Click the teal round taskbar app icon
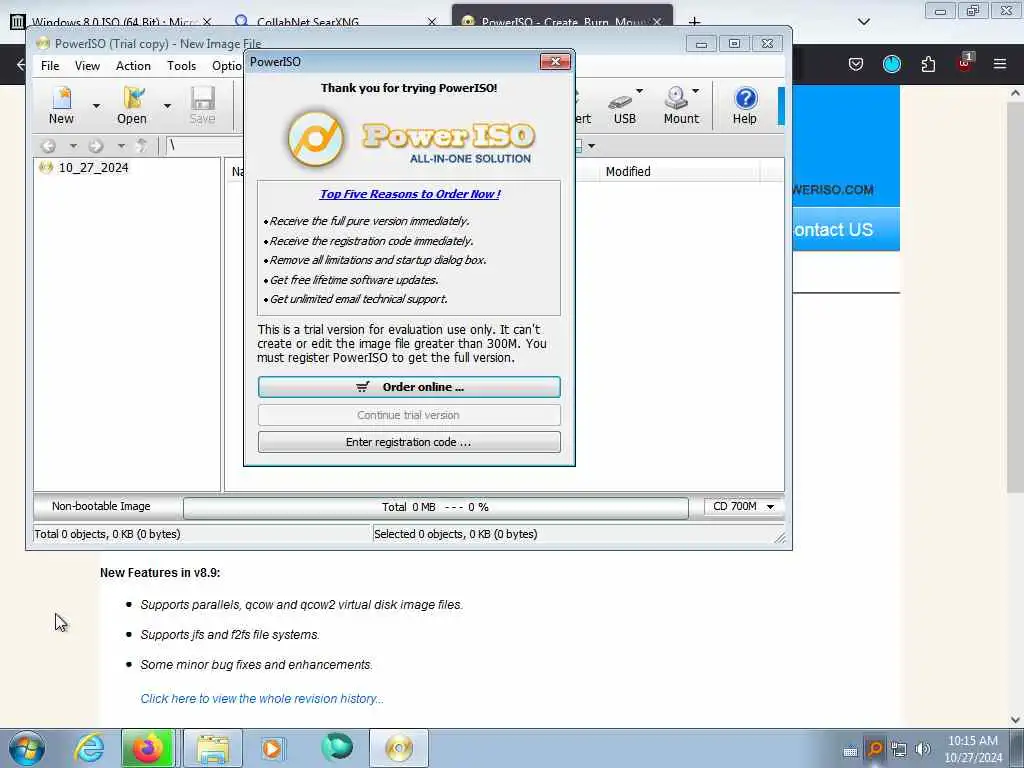 [x=337, y=747]
